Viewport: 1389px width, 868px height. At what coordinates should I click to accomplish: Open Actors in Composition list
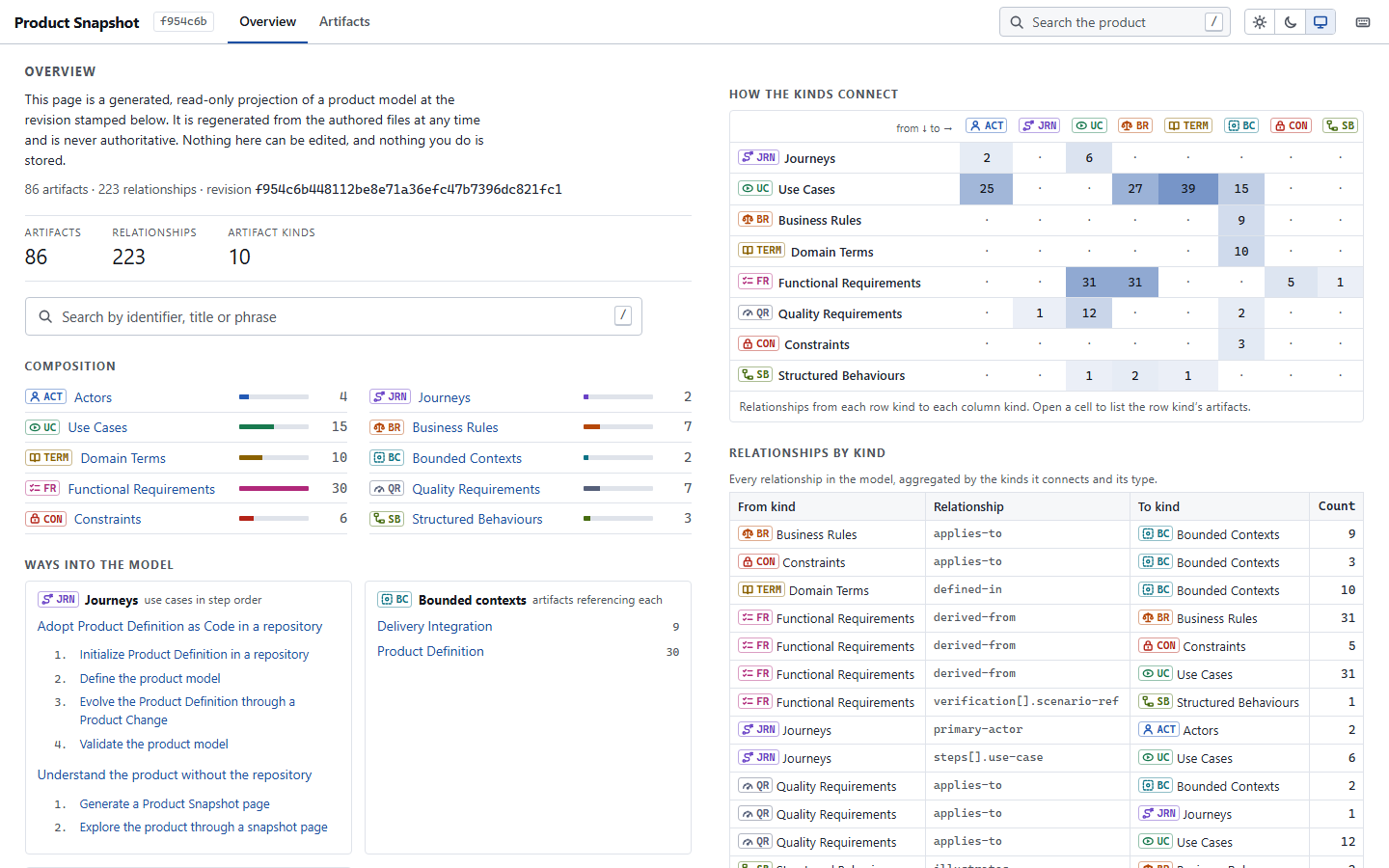click(93, 397)
